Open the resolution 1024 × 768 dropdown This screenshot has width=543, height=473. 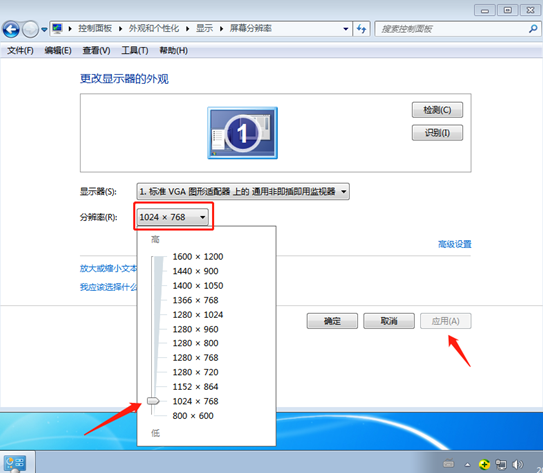(x=173, y=217)
